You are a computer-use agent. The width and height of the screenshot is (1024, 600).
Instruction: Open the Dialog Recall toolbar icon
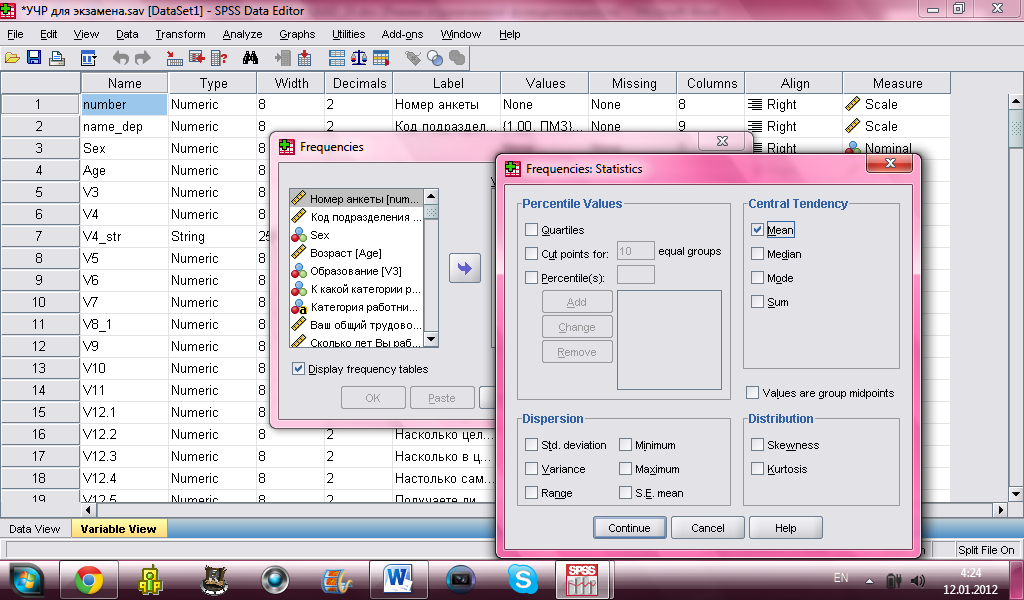[x=88, y=58]
